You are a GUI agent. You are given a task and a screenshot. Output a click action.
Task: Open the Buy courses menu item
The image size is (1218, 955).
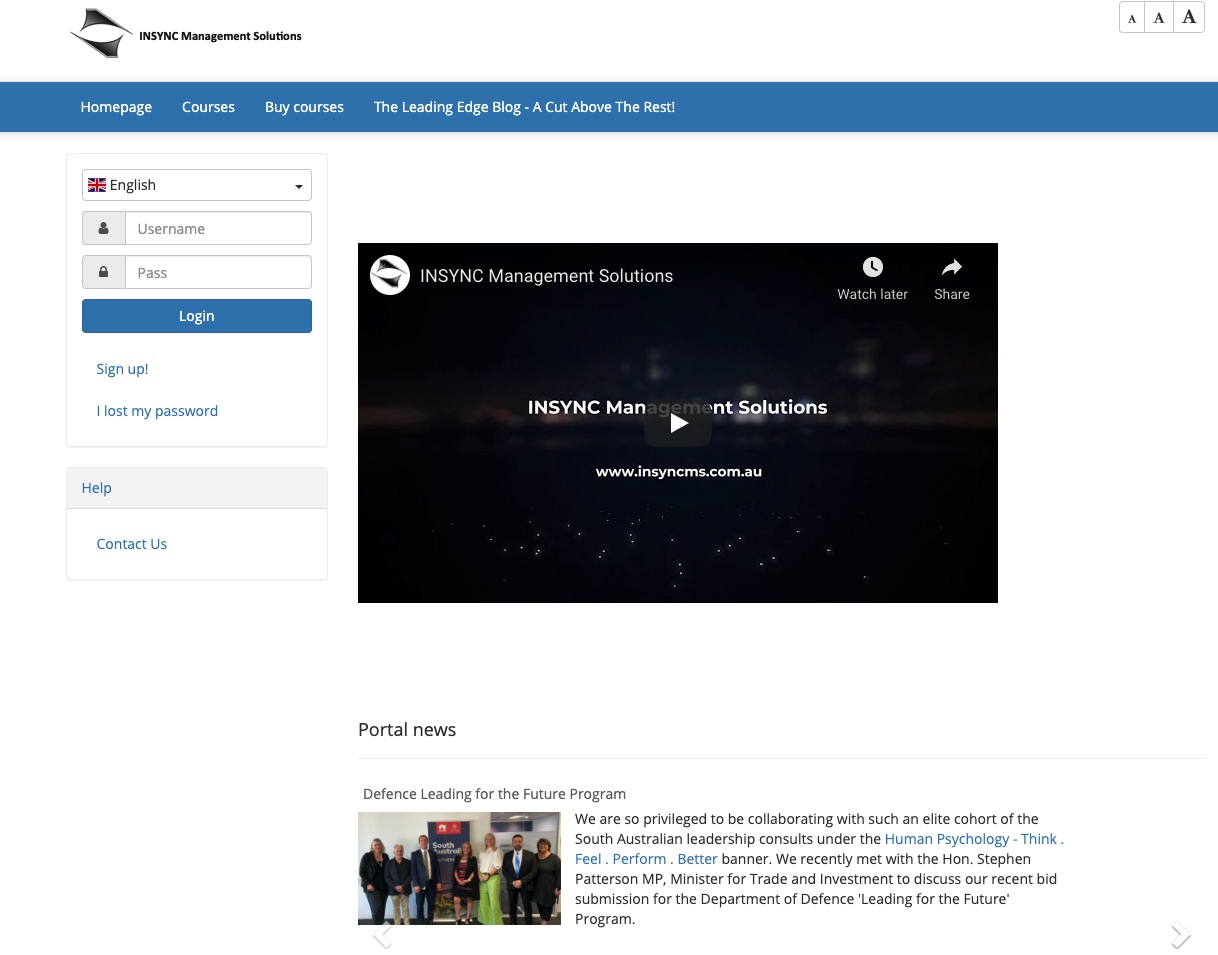tap(304, 107)
